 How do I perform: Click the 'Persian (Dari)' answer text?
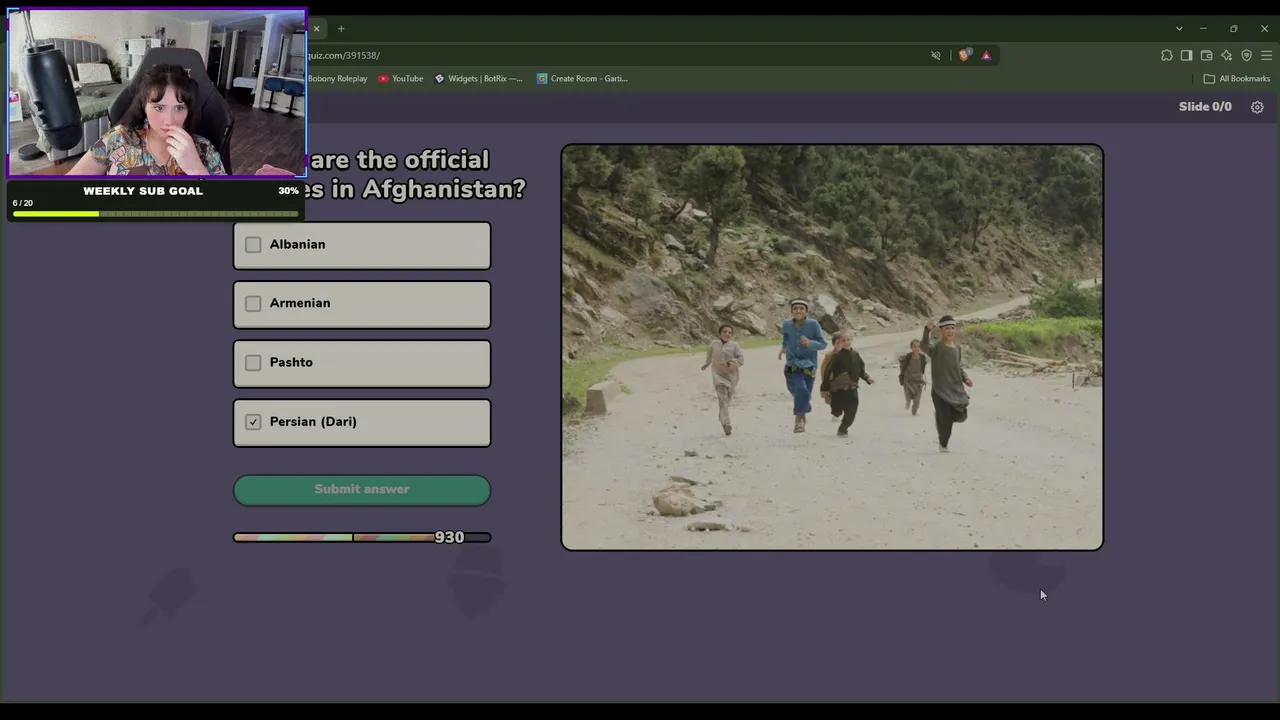[313, 422]
